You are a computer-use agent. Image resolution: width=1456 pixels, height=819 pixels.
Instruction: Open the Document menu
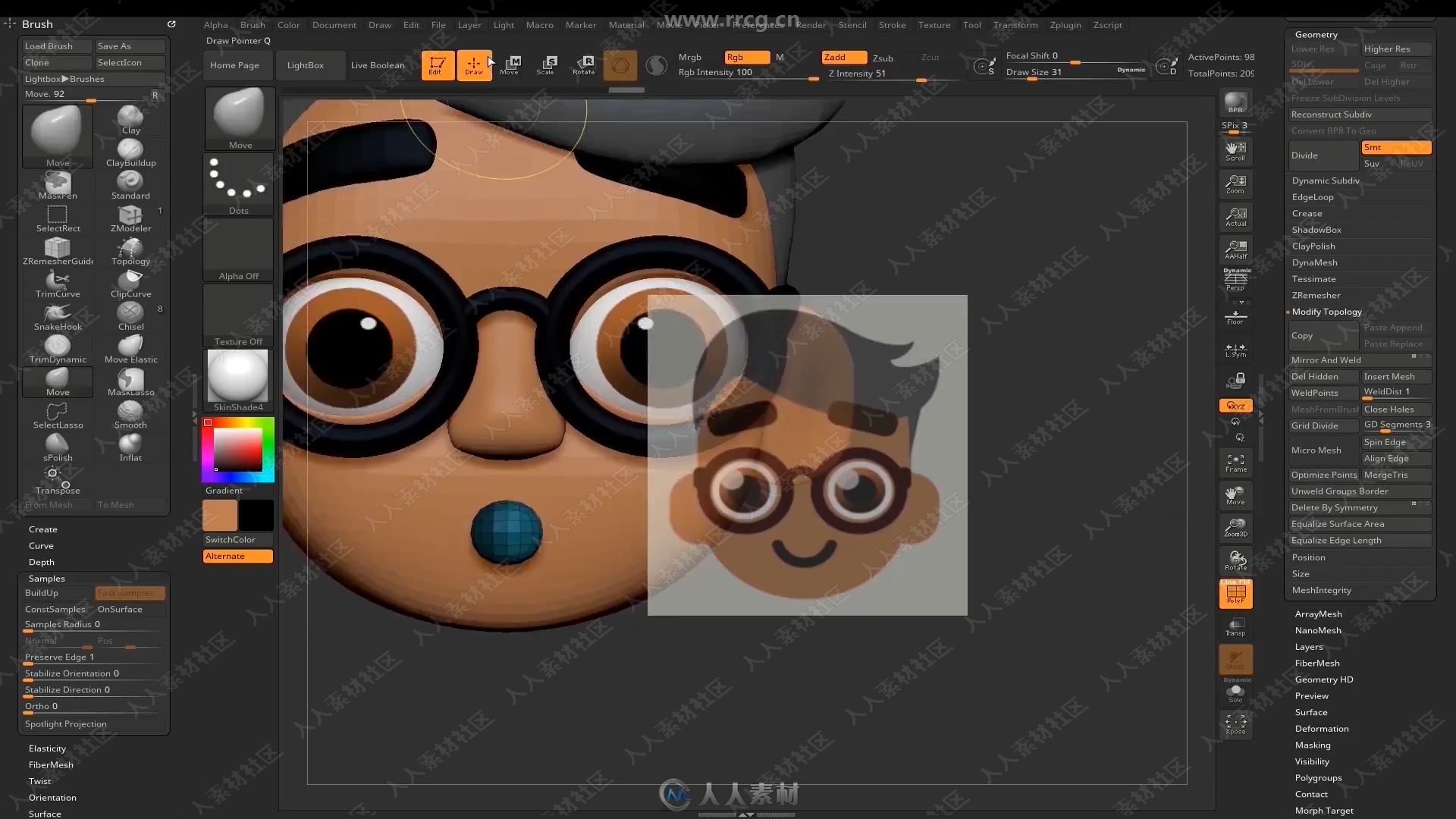334,25
